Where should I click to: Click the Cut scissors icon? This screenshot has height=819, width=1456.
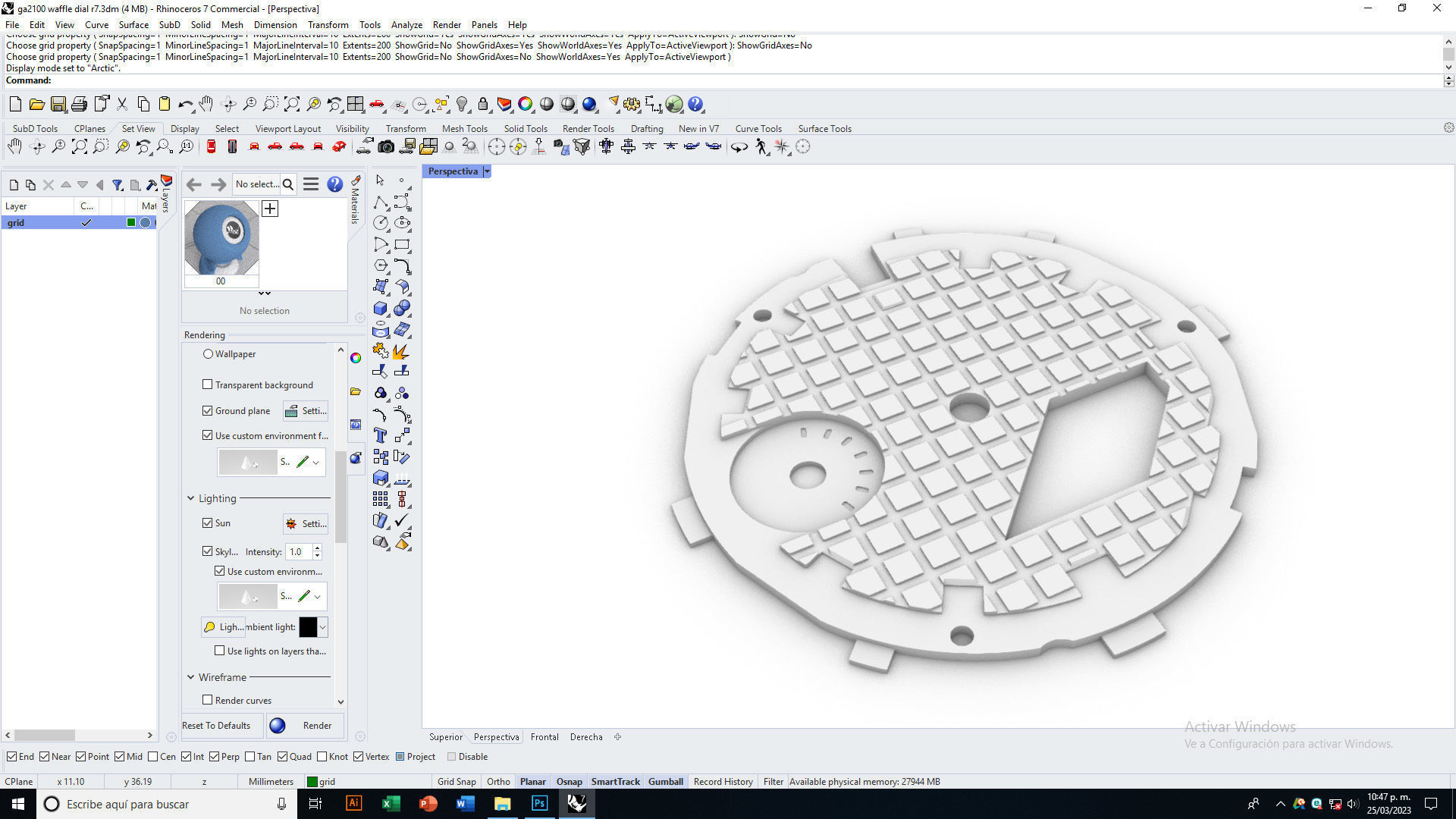(121, 104)
